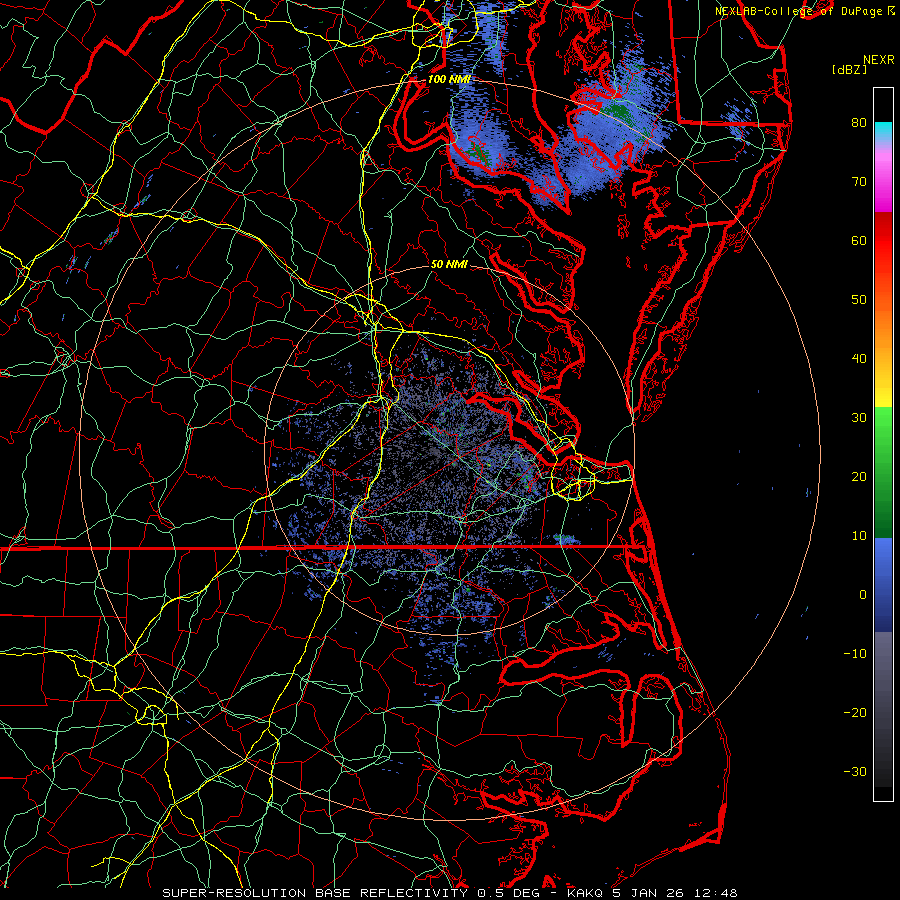900x900 pixels.
Task: Click the 40 dBZ scale value
Action: click(859, 359)
